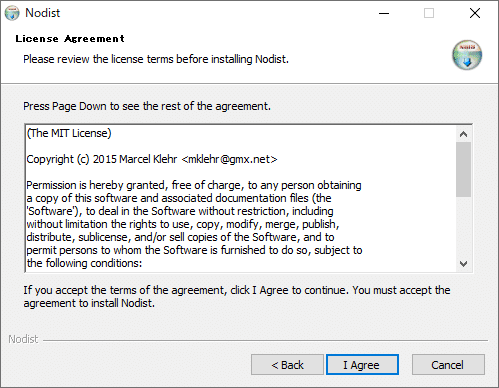This screenshot has height=388, width=499.
Task: Click the 'Press Page Down' instruction text
Action: [147, 106]
